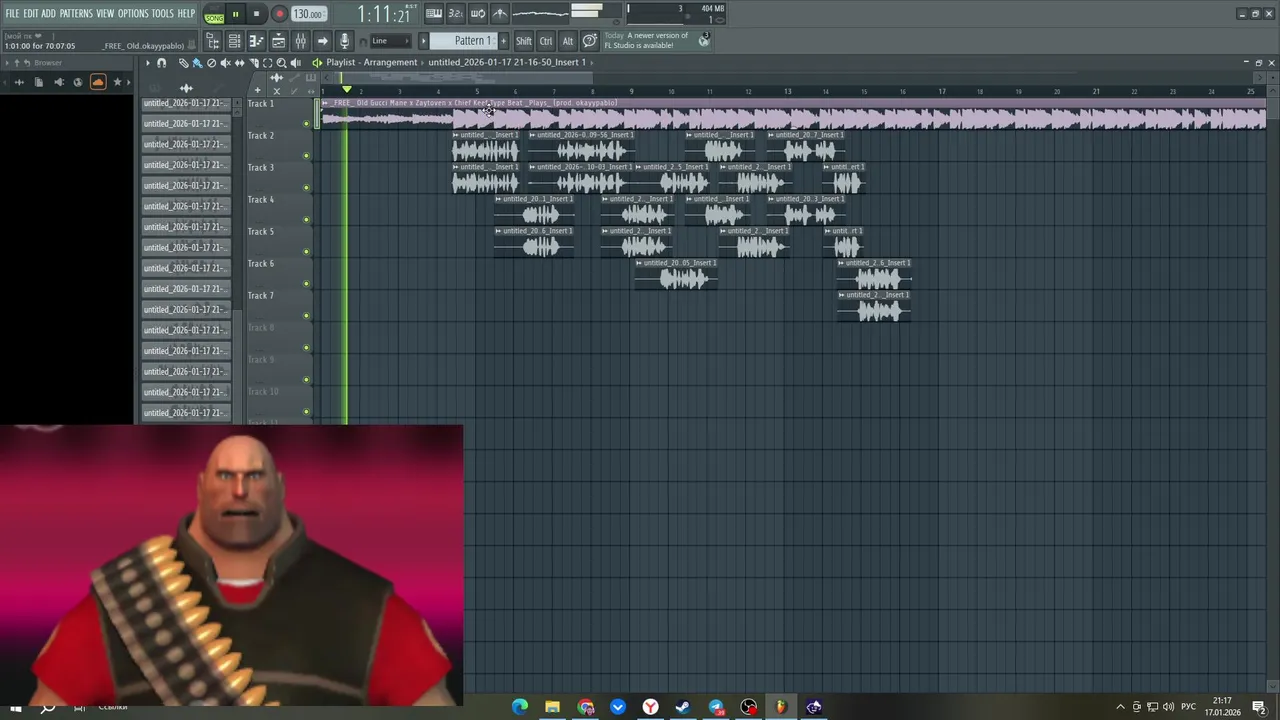1280x720 pixels.
Task: Select the playlist Paint brush tool
Action: click(x=197, y=63)
